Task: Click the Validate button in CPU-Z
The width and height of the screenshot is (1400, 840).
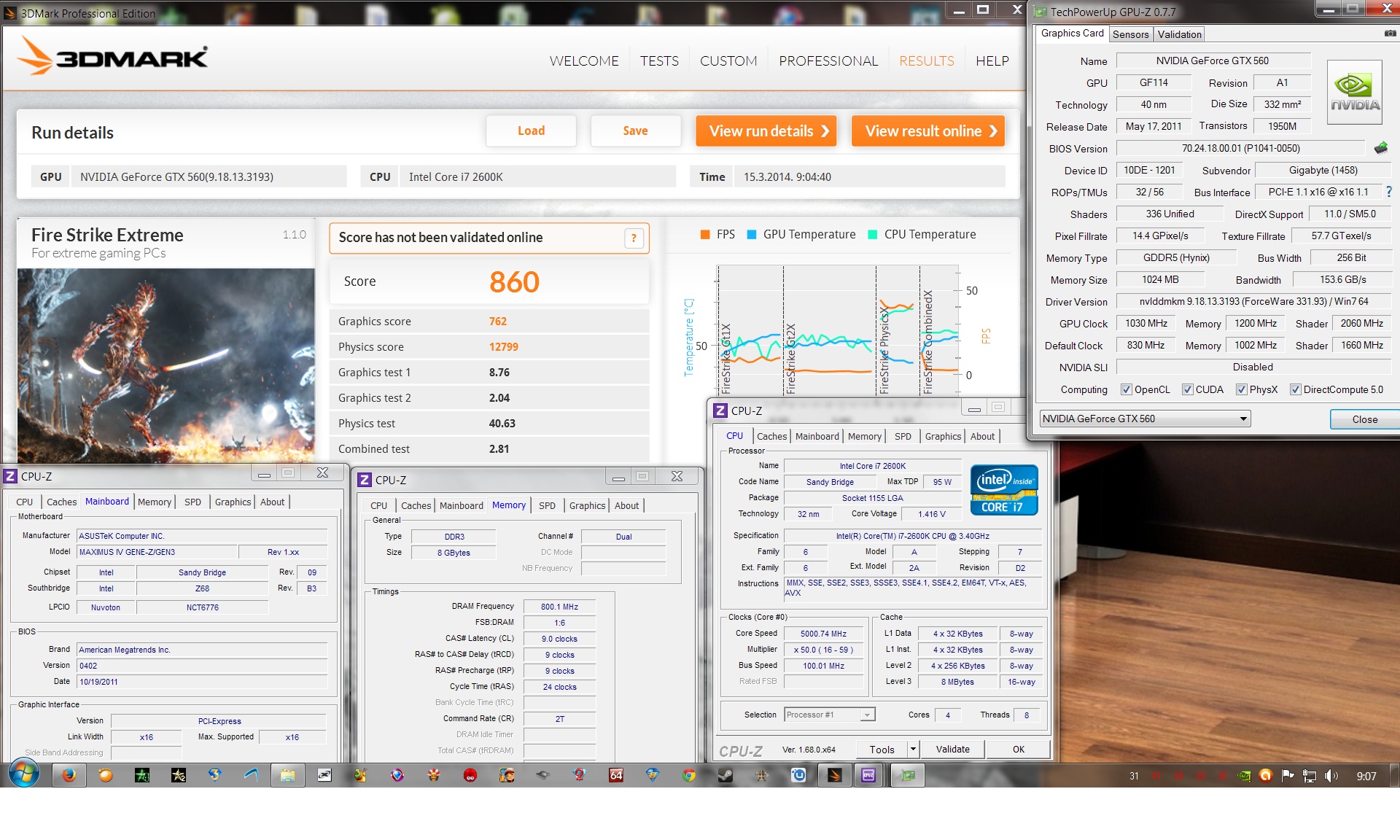Action: coord(952,749)
